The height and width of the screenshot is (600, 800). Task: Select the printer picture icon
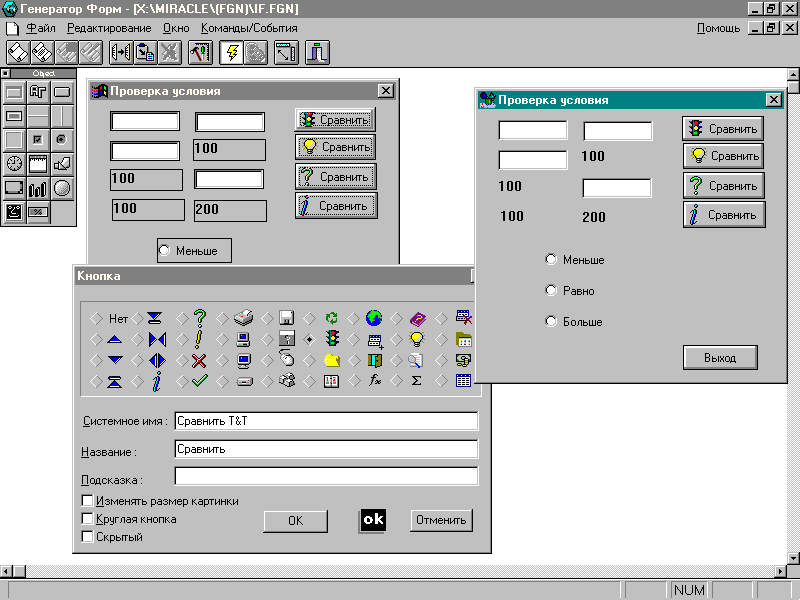tap(243, 319)
